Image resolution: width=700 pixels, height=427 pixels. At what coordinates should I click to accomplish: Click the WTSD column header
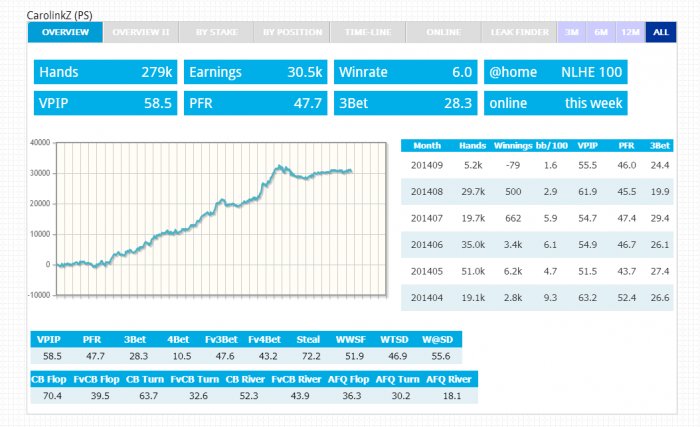[x=394, y=339]
